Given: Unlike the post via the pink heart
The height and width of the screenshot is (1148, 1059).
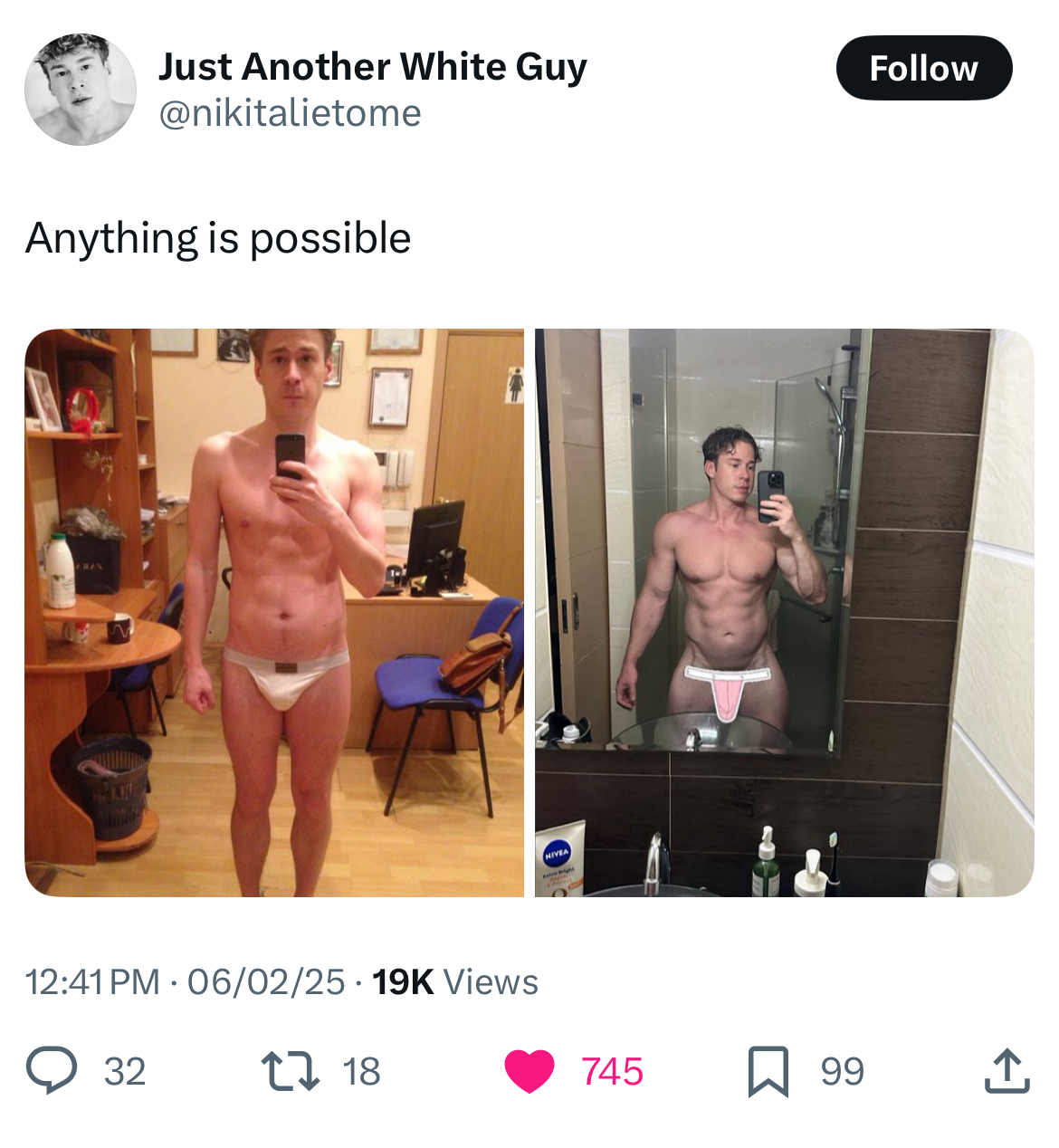Looking at the screenshot, I should click(529, 1072).
